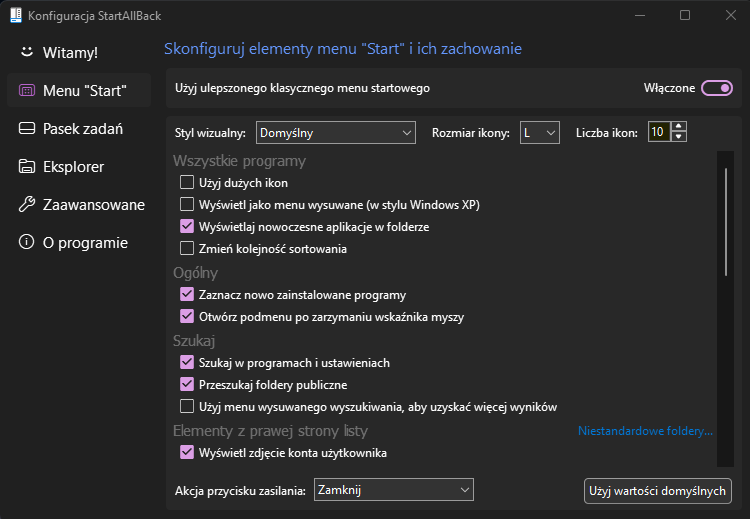Click the info icon beside O programie
This screenshot has height=519, width=750.
click(27, 242)
